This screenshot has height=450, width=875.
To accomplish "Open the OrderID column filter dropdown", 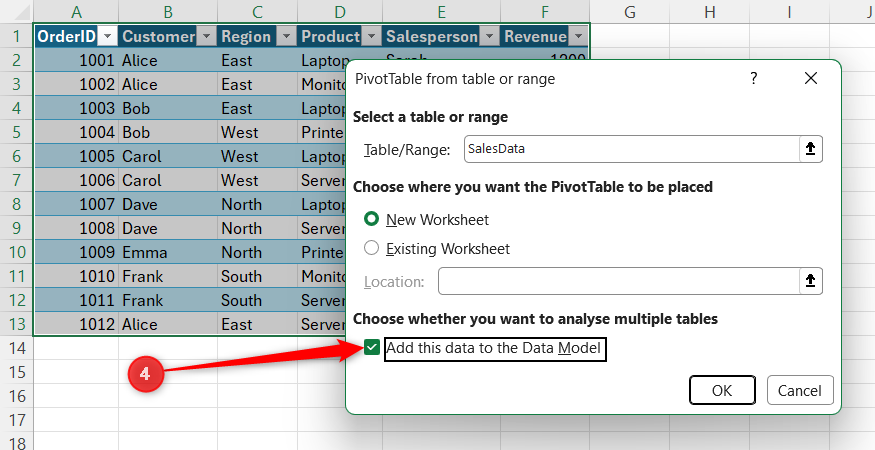I will pos(107,37).
